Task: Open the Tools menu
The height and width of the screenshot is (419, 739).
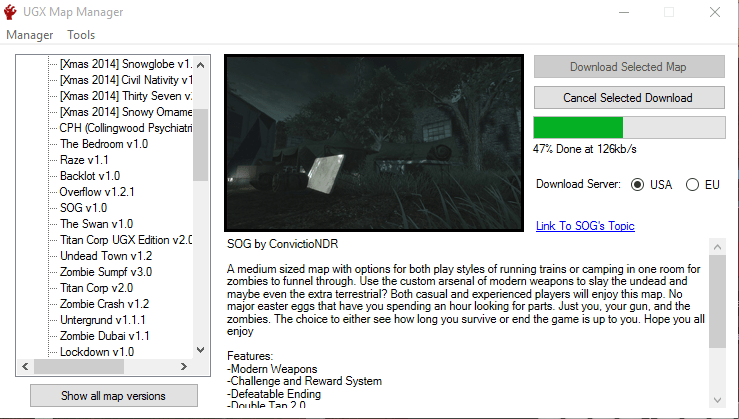Action: [x=81, y=35]
